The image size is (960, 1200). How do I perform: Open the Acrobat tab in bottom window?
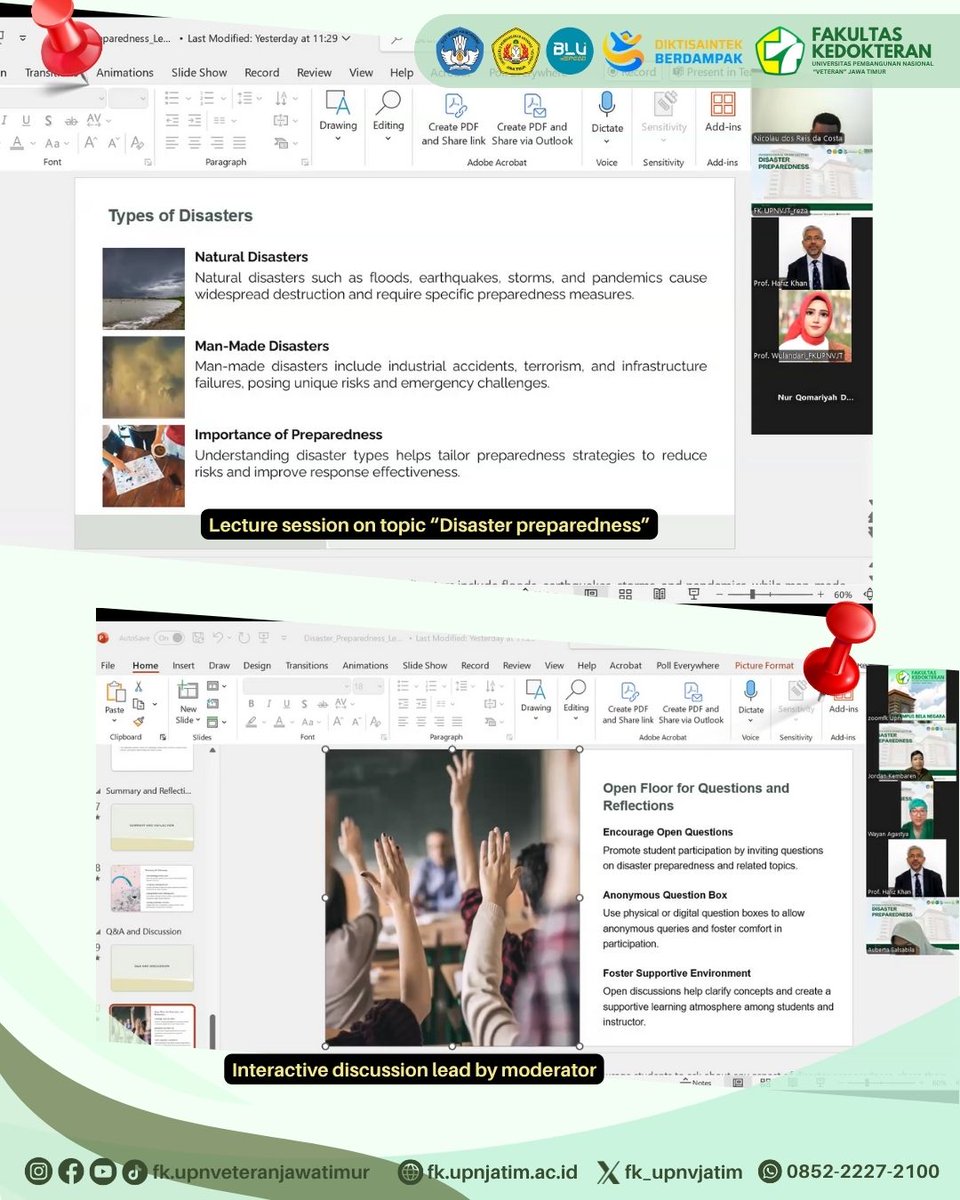pos(626,665)
